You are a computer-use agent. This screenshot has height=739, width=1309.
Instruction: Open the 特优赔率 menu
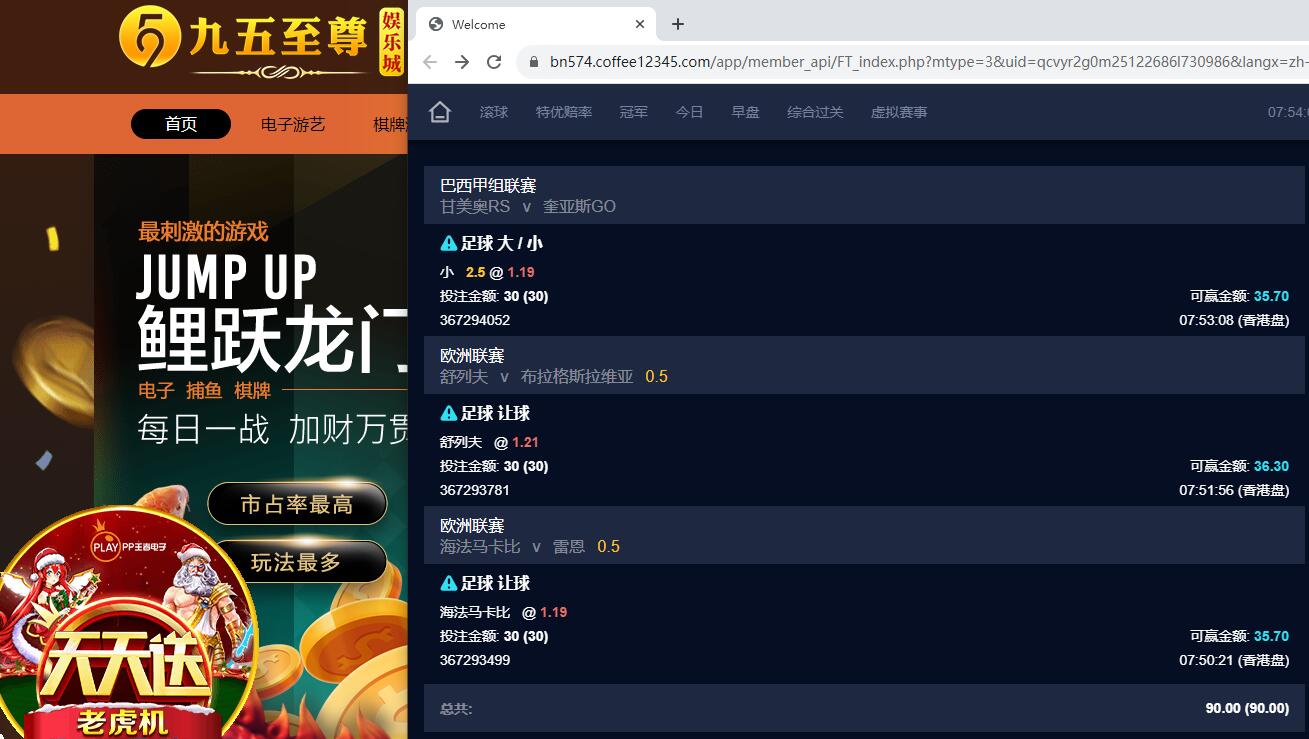(x=564, y=112)
